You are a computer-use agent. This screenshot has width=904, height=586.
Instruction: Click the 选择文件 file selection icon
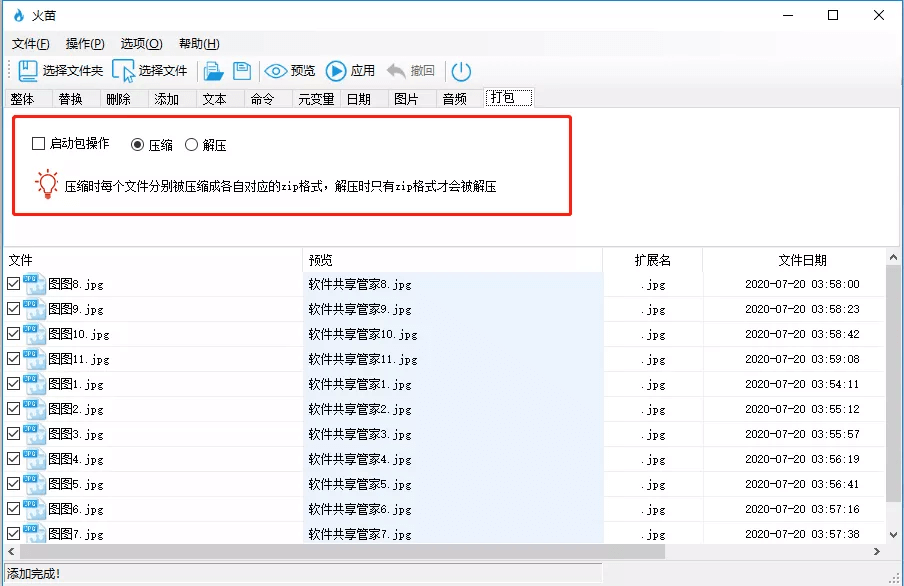click(x=123, y=71)
